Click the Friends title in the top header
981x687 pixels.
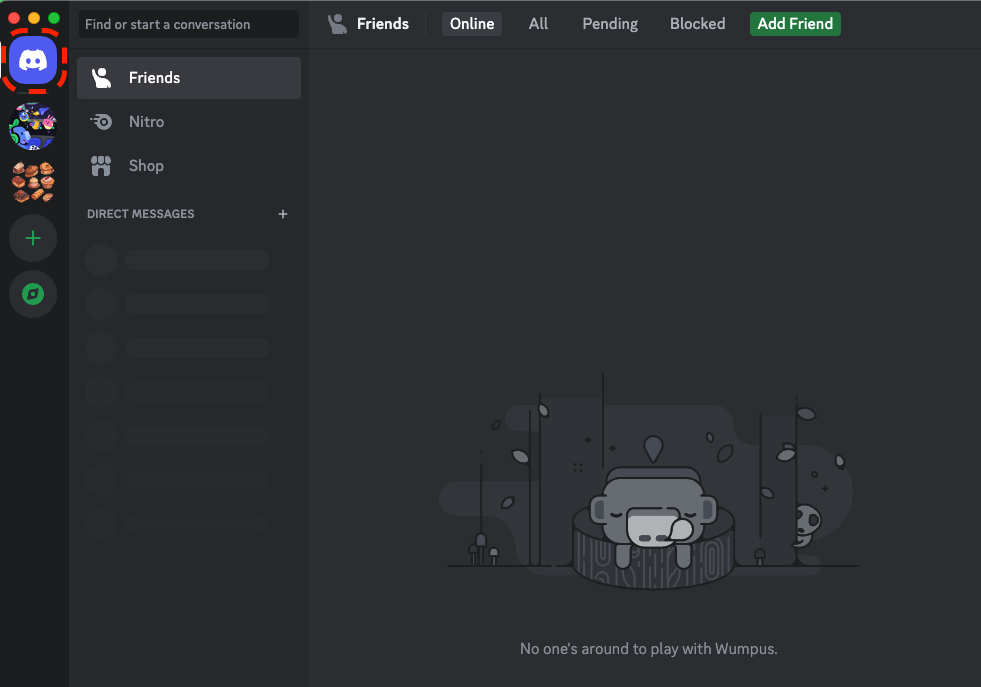pos(382,24)
